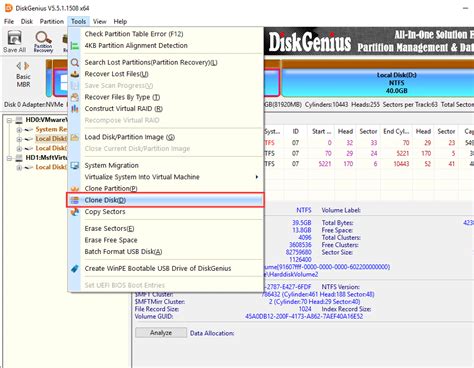Viewport: 474px width, 368px height.
Task: Click End Cylinder value 10443
Action: tap(401, 164)
